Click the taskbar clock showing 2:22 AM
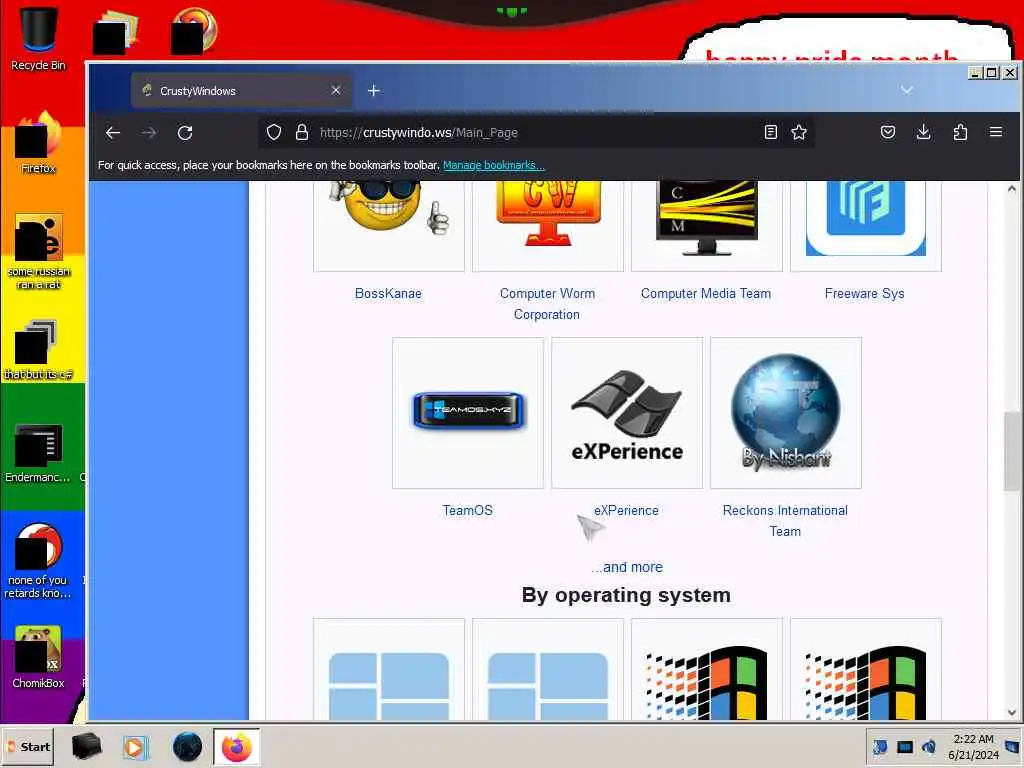The width and height of the screenshot is (1024, 768). [974, 746]
